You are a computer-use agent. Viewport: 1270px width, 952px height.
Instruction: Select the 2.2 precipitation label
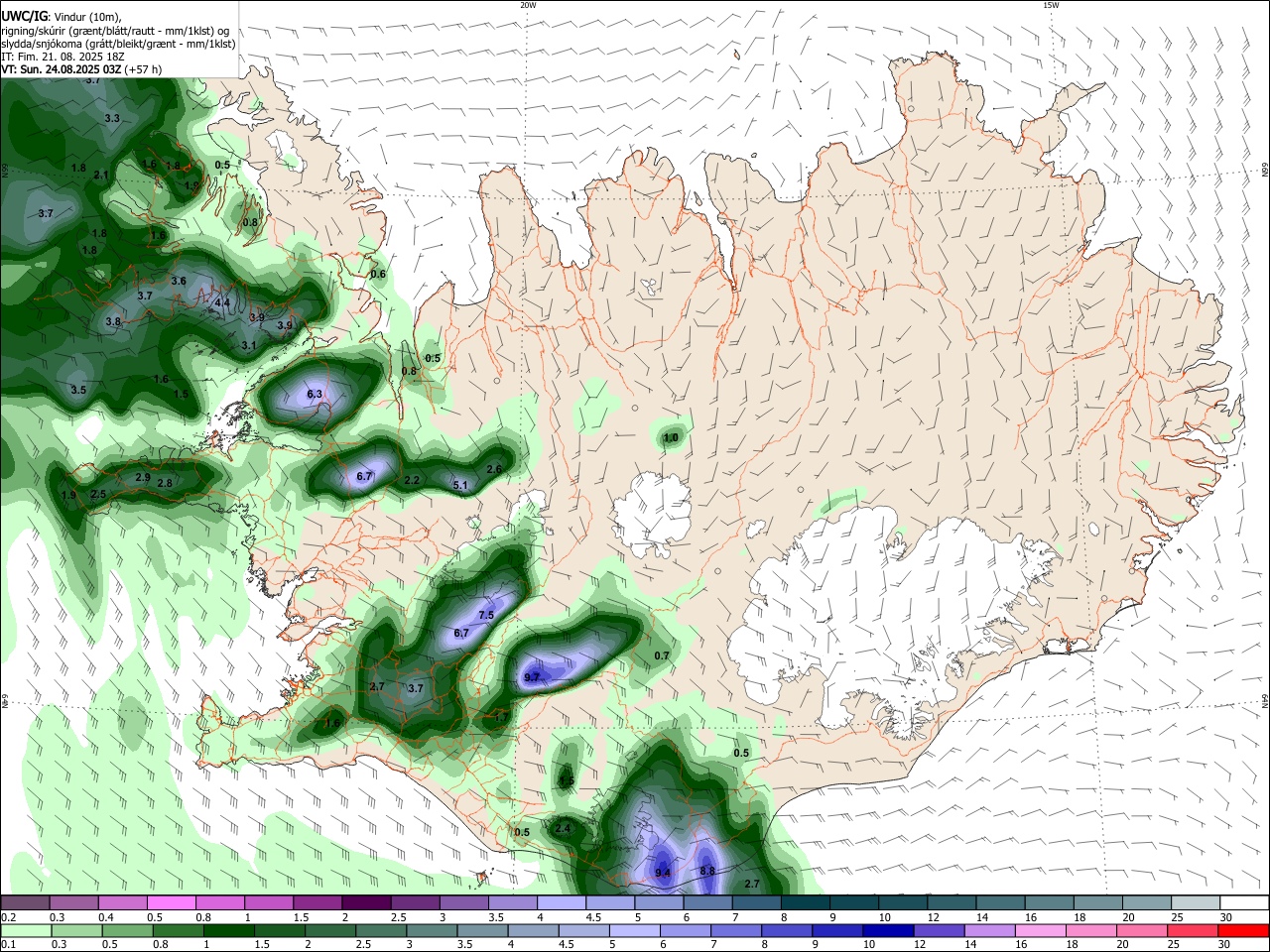pos(413,480)
